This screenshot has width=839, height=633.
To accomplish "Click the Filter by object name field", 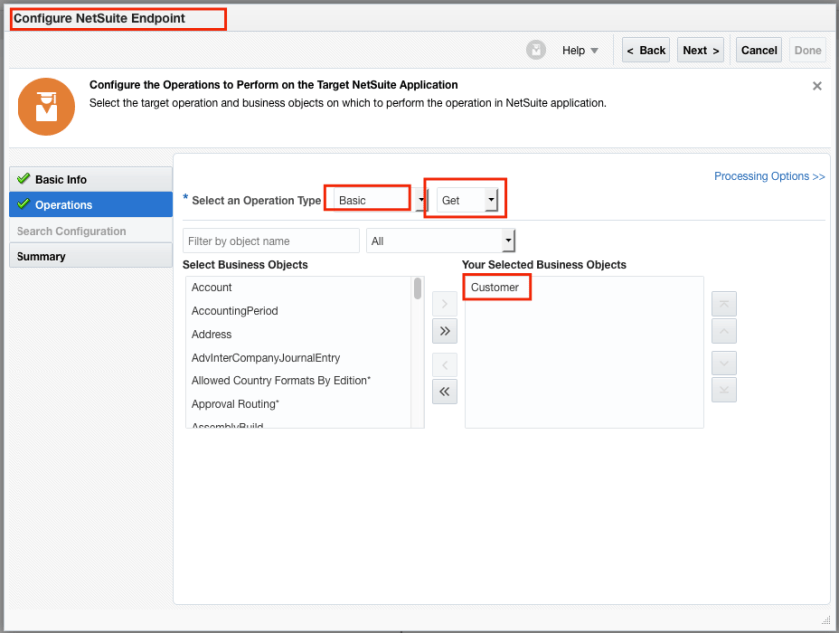I will click(271, 241).
